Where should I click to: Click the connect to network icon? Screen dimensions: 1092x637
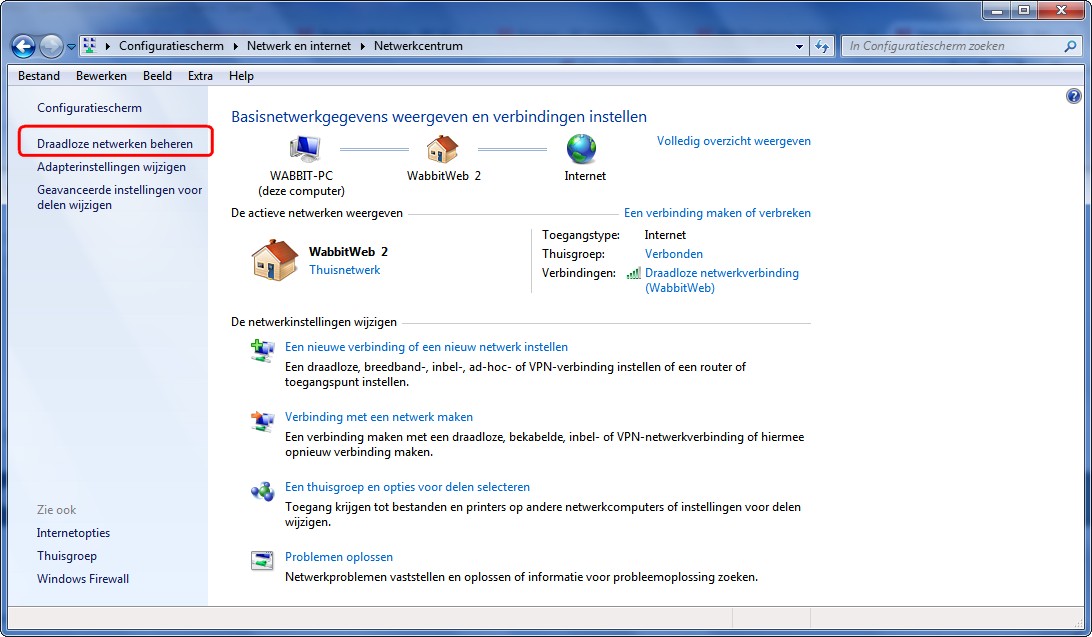[x=263, y=420]
